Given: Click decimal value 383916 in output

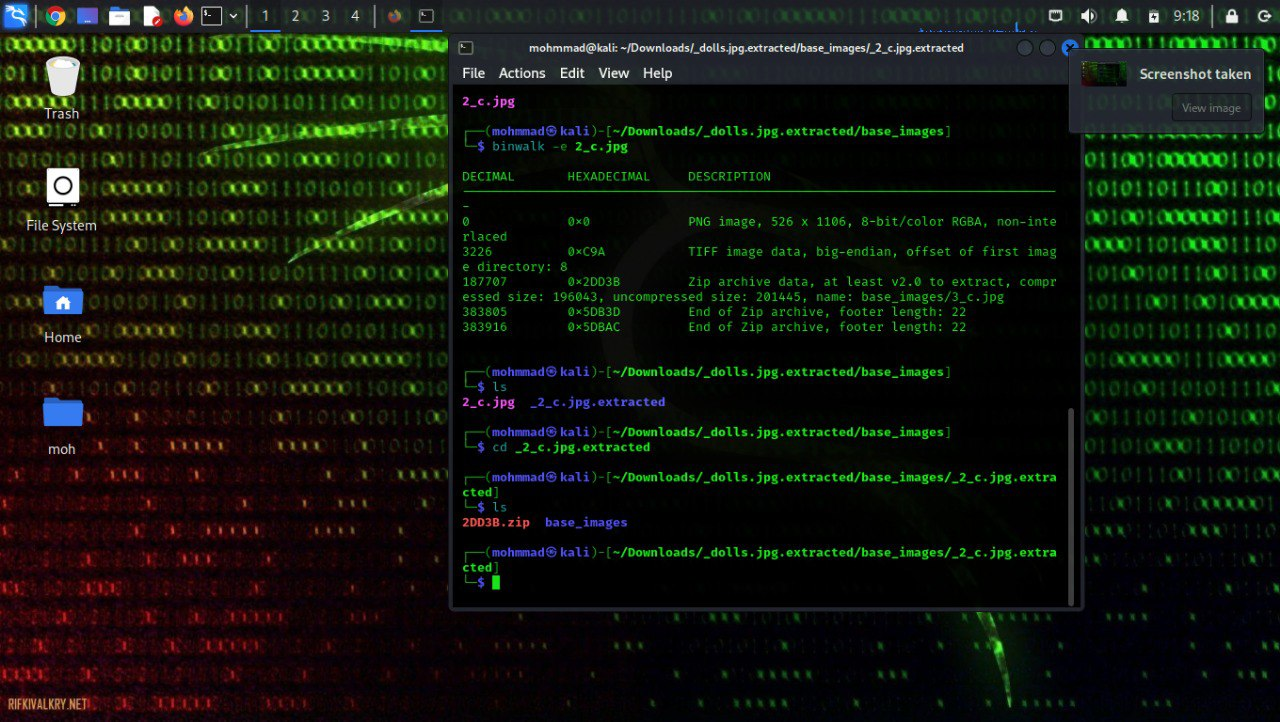Looking at the screenshot, I should coord(484,327).
